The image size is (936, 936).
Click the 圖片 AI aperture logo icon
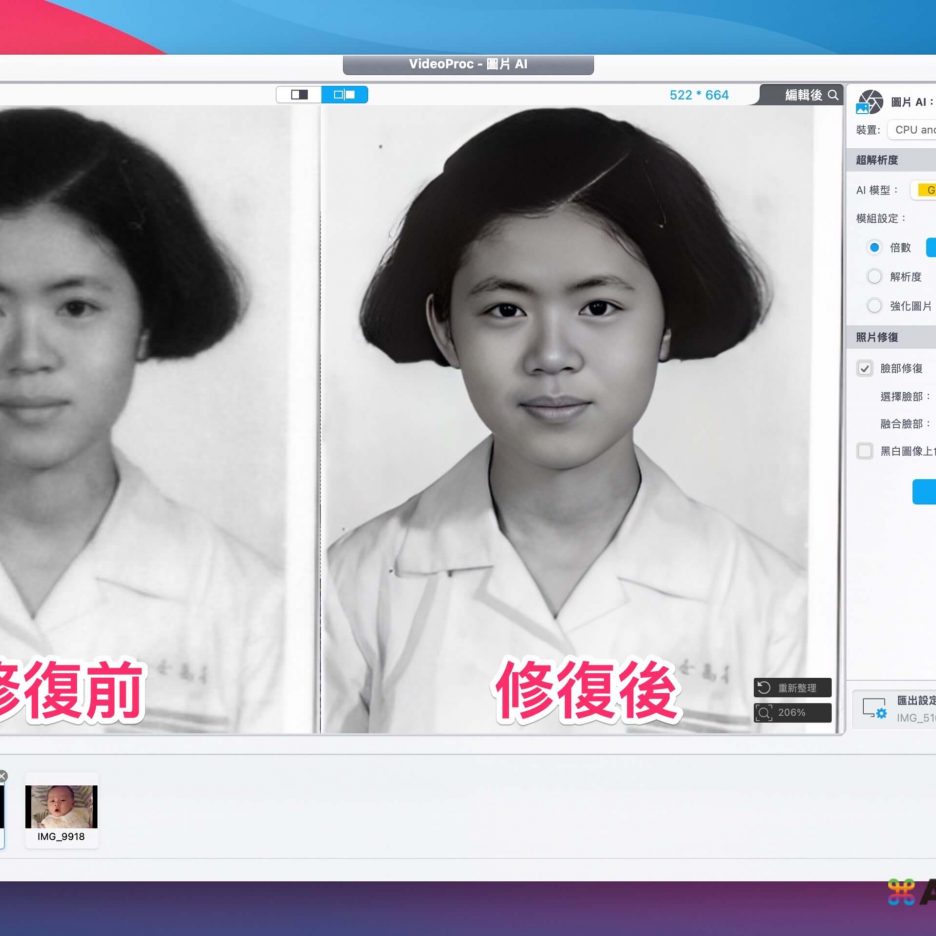(x=870, y=102)
